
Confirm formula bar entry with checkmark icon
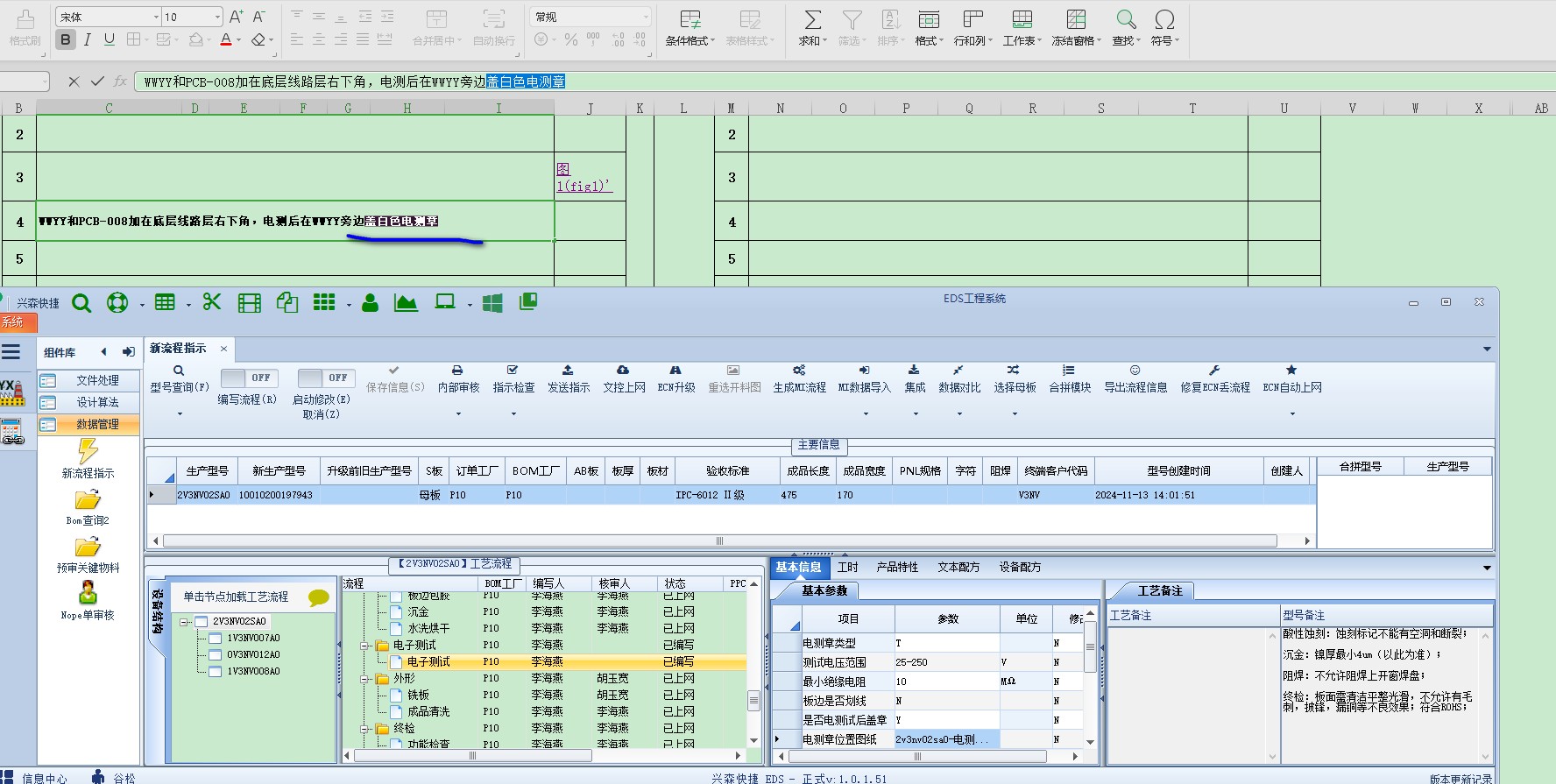(x=97, y=81)
